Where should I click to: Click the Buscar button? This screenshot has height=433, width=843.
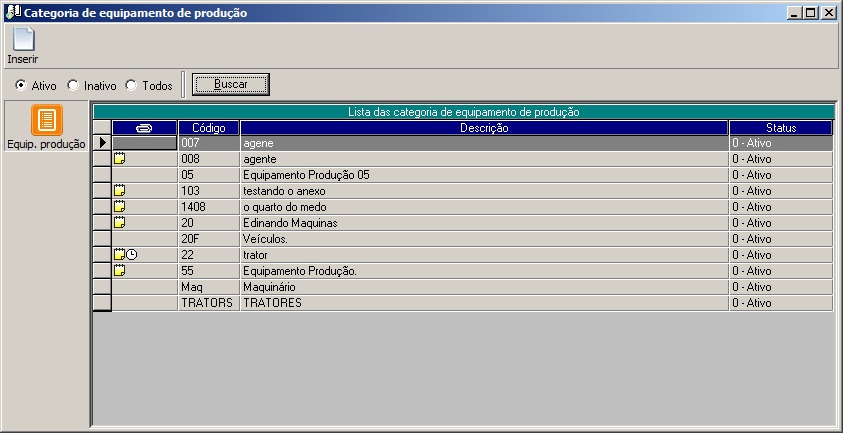[231, 84]
